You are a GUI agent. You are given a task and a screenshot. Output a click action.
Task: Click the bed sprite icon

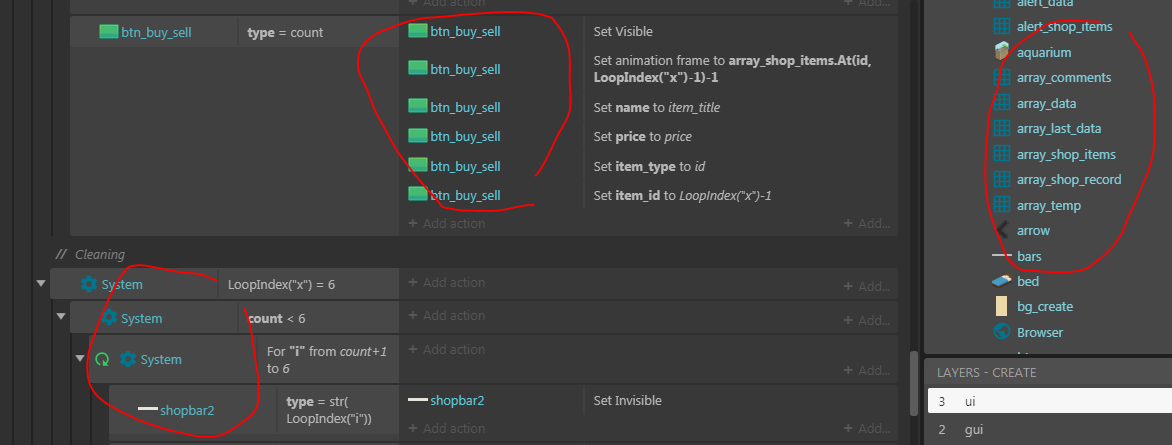1002,281
